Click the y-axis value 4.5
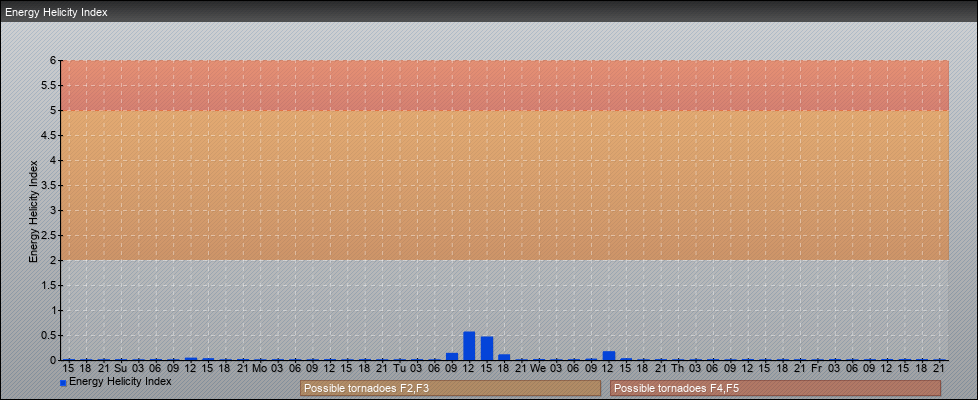Screen dimensions: 978x400 point(49,135)
